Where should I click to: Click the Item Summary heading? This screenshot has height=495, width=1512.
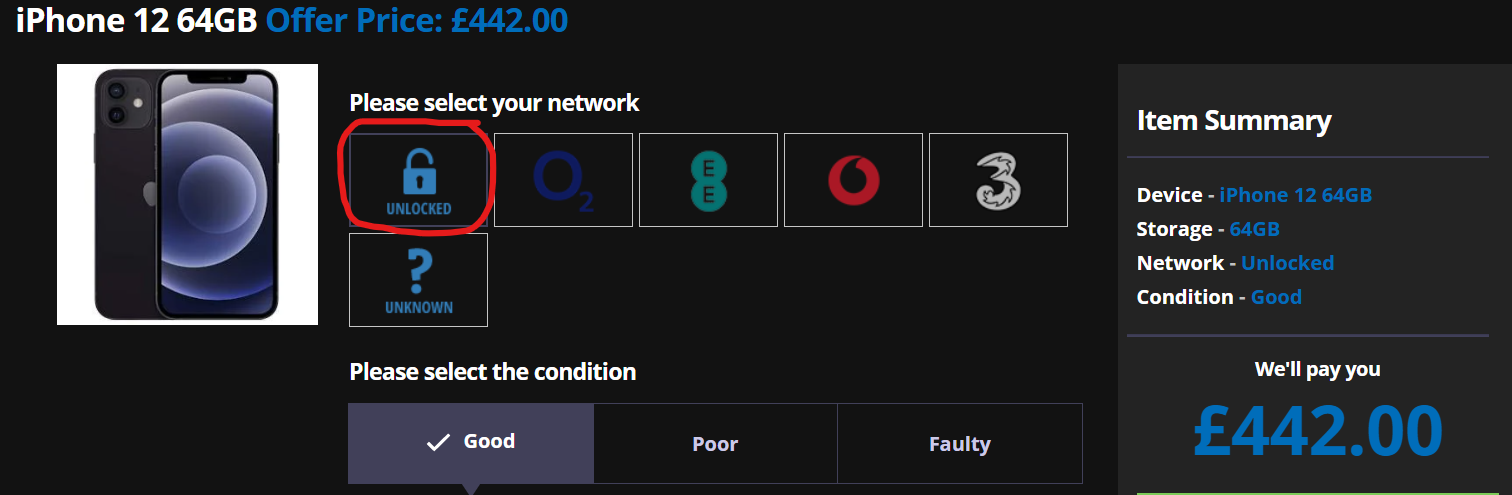tap(1234, 121)
